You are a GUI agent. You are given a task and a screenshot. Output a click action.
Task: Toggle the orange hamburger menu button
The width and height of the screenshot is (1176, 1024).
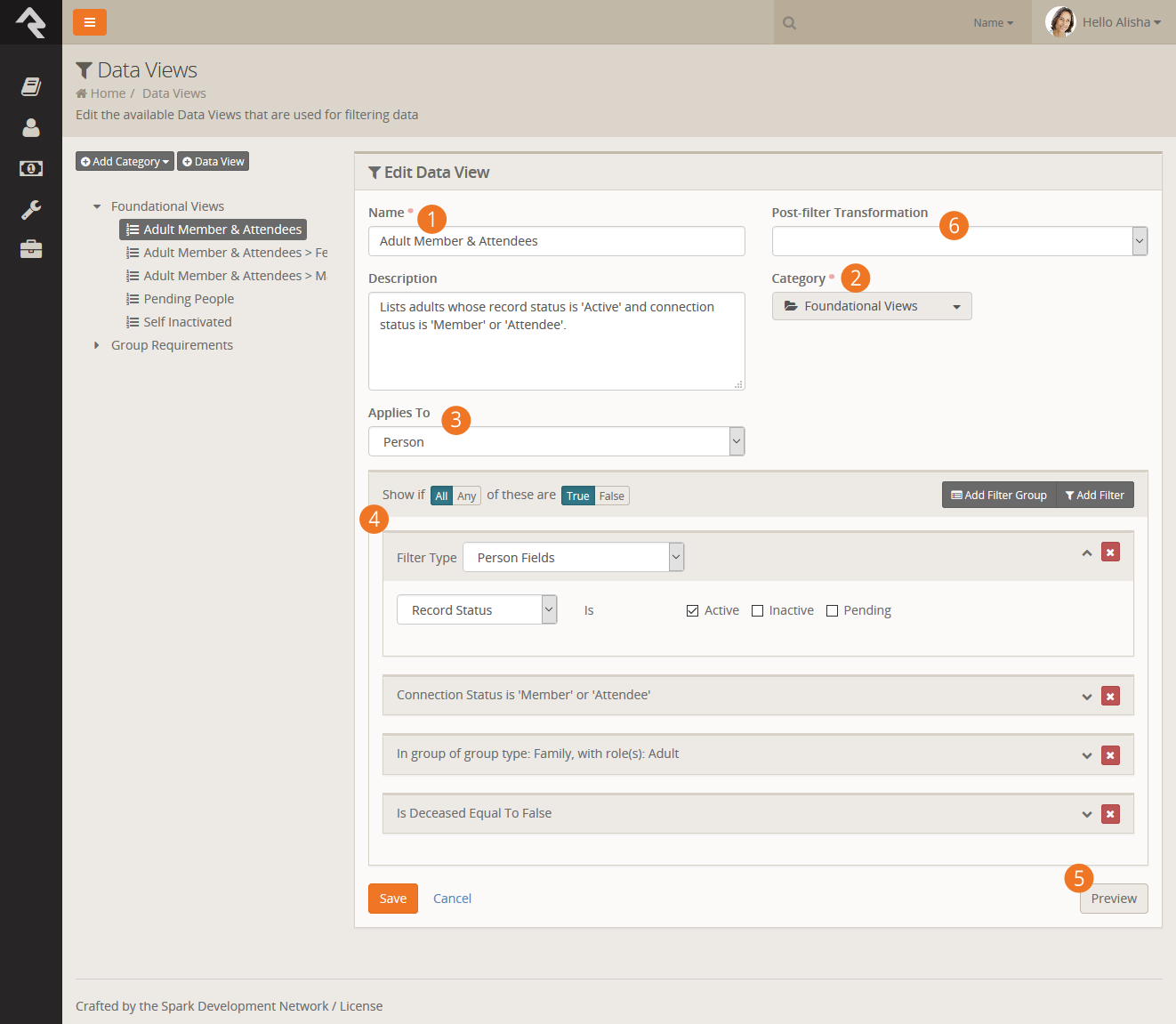pos(90,22)
